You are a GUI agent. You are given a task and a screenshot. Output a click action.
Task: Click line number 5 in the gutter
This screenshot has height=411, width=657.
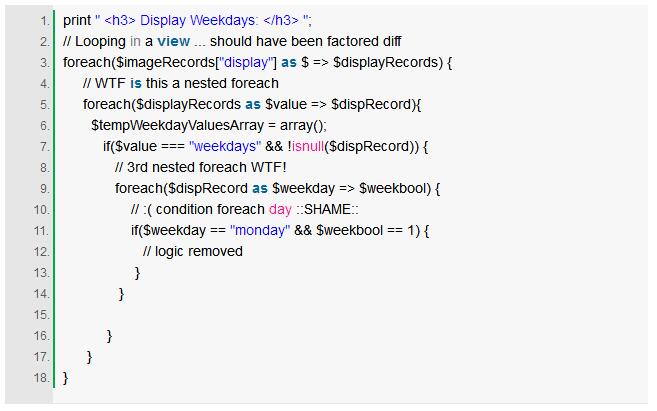pyautogui.click(x=44, y=105)
